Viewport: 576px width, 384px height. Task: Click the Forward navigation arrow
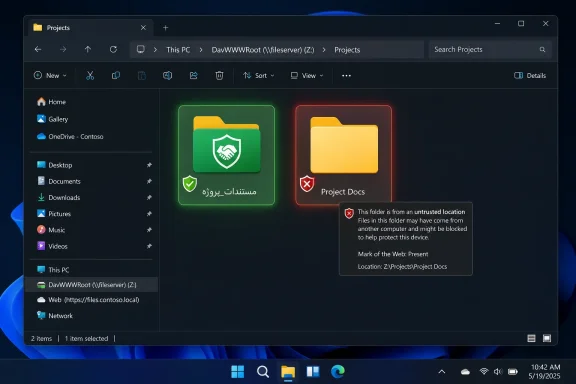click(63, 49)
